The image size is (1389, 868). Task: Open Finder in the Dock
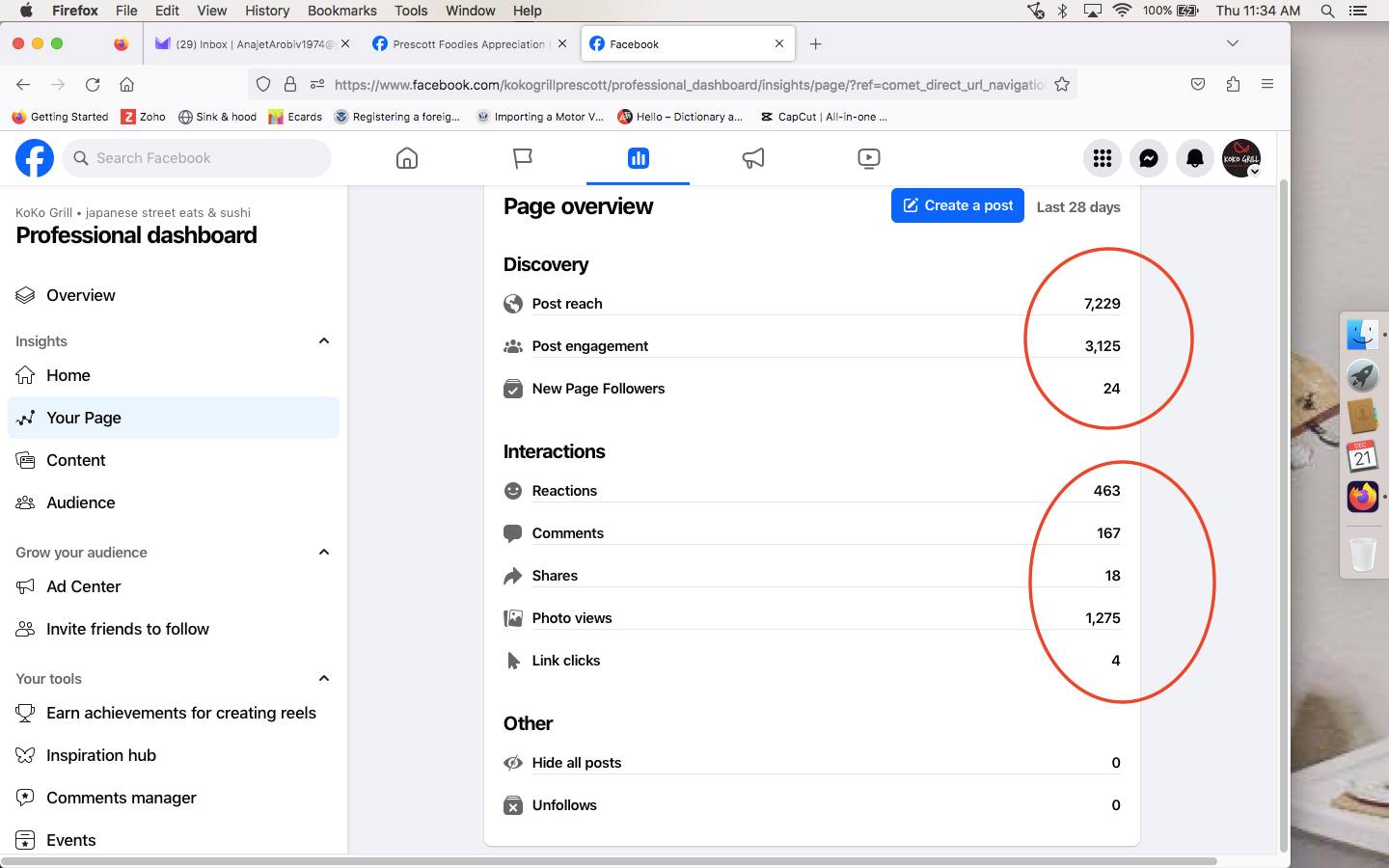point(1362,335)
